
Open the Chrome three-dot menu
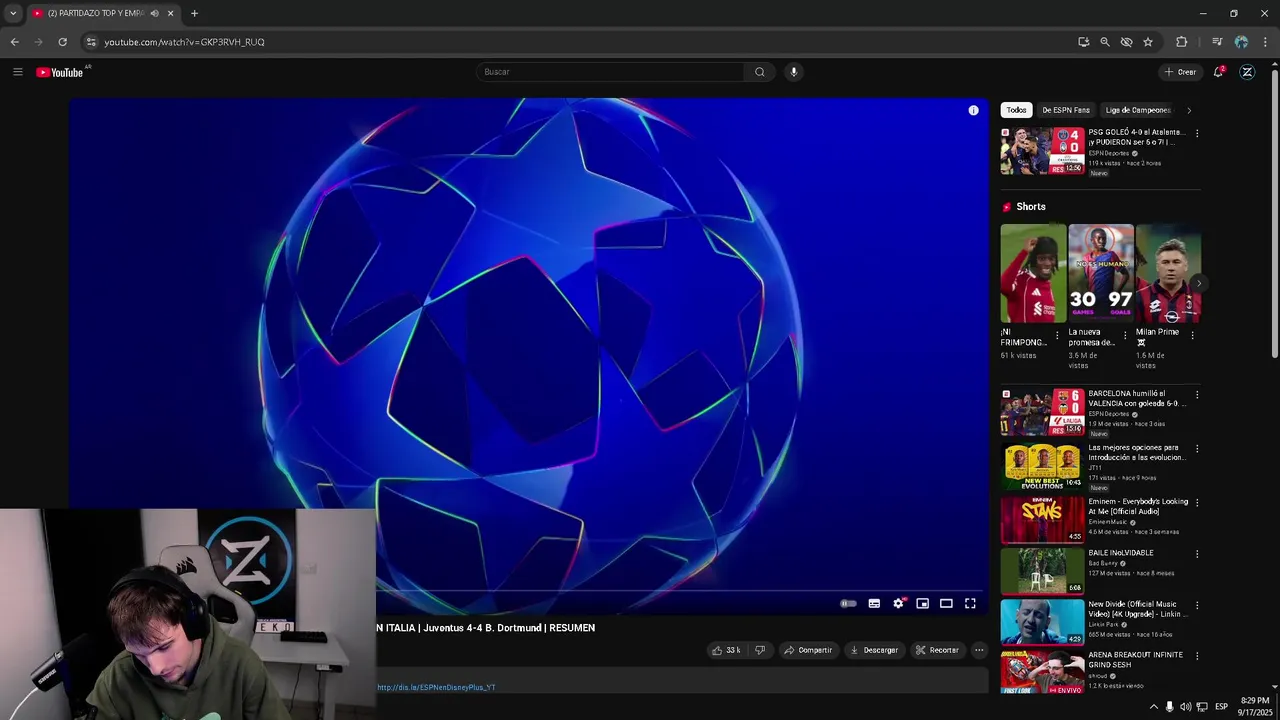click(1266, 42)
